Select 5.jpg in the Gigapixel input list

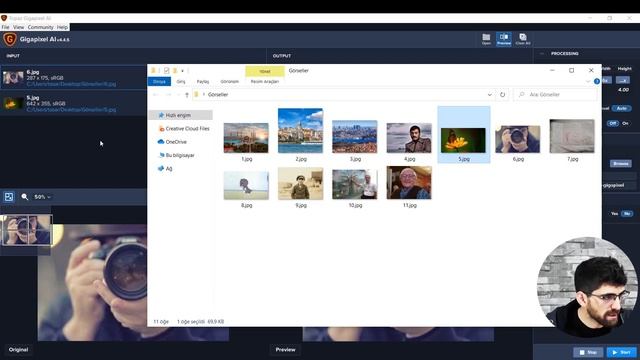pos(73,103)
